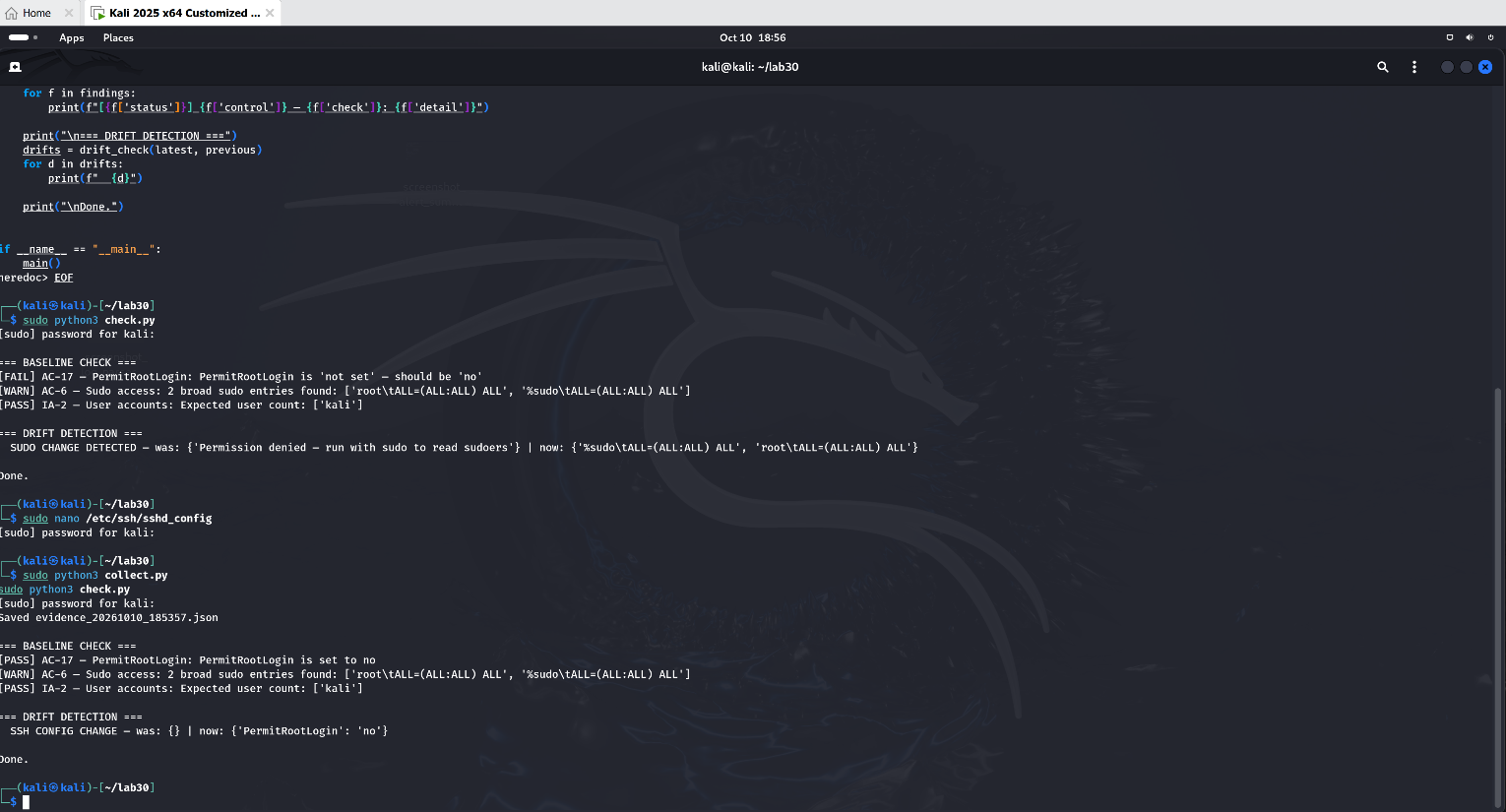Open the Places menu
This screenshot has height=812, width=1506.
118,37
